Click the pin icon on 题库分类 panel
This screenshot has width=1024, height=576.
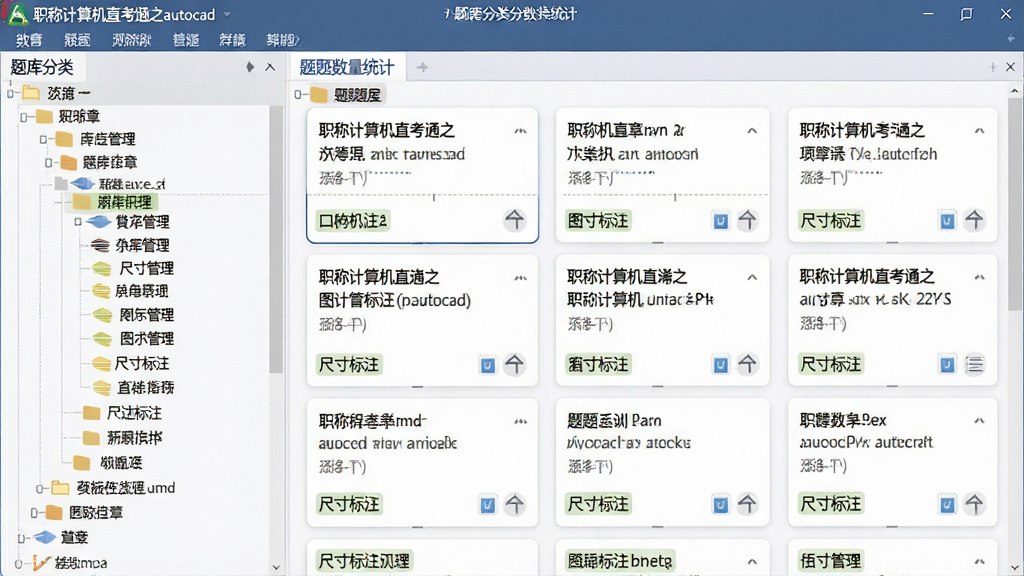(249, 67)
